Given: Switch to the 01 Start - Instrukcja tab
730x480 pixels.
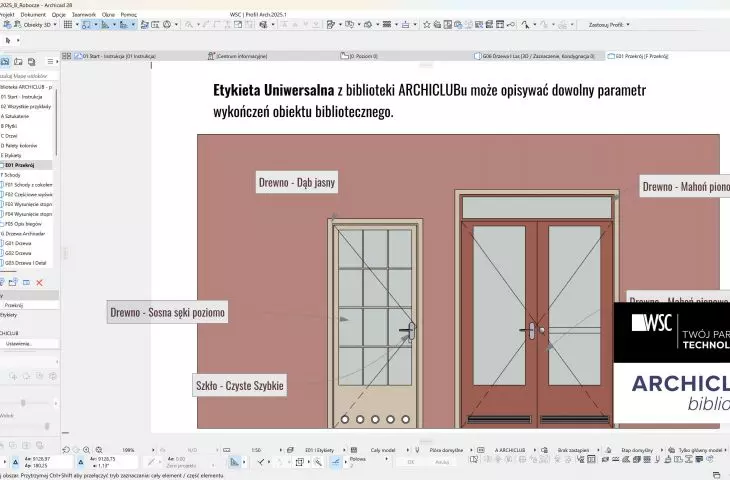Looking at the screenshot, I should (115, 56).
